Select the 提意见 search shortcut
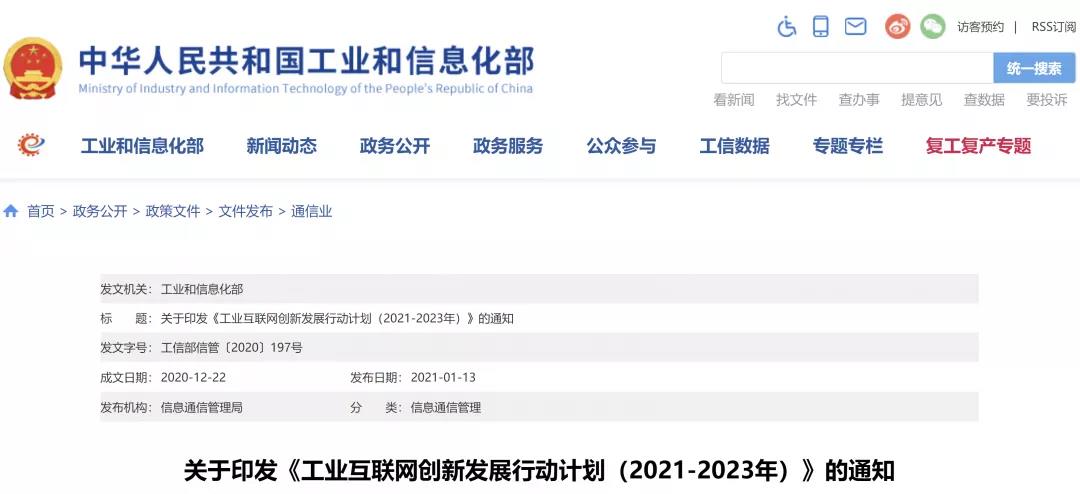Screen dimensions: 1080x494 click(x=922, y=100)
